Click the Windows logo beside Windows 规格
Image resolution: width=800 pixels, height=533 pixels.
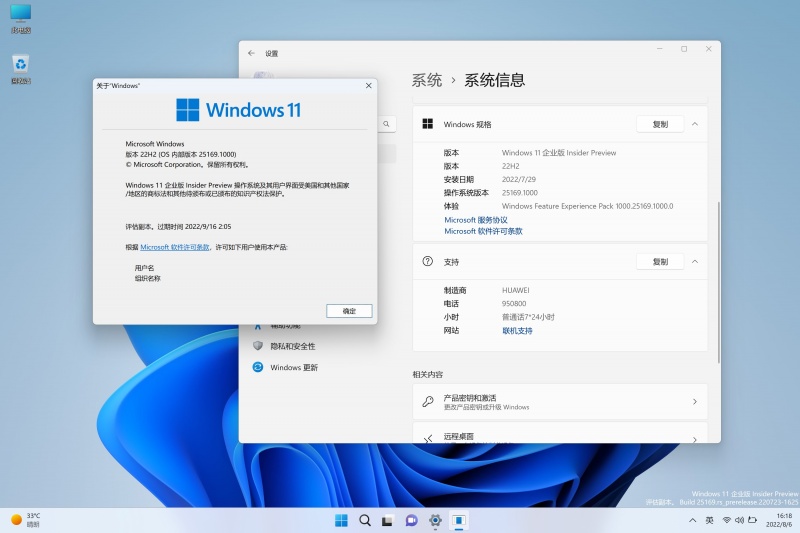pyautogui.click(x=428, y=124)
